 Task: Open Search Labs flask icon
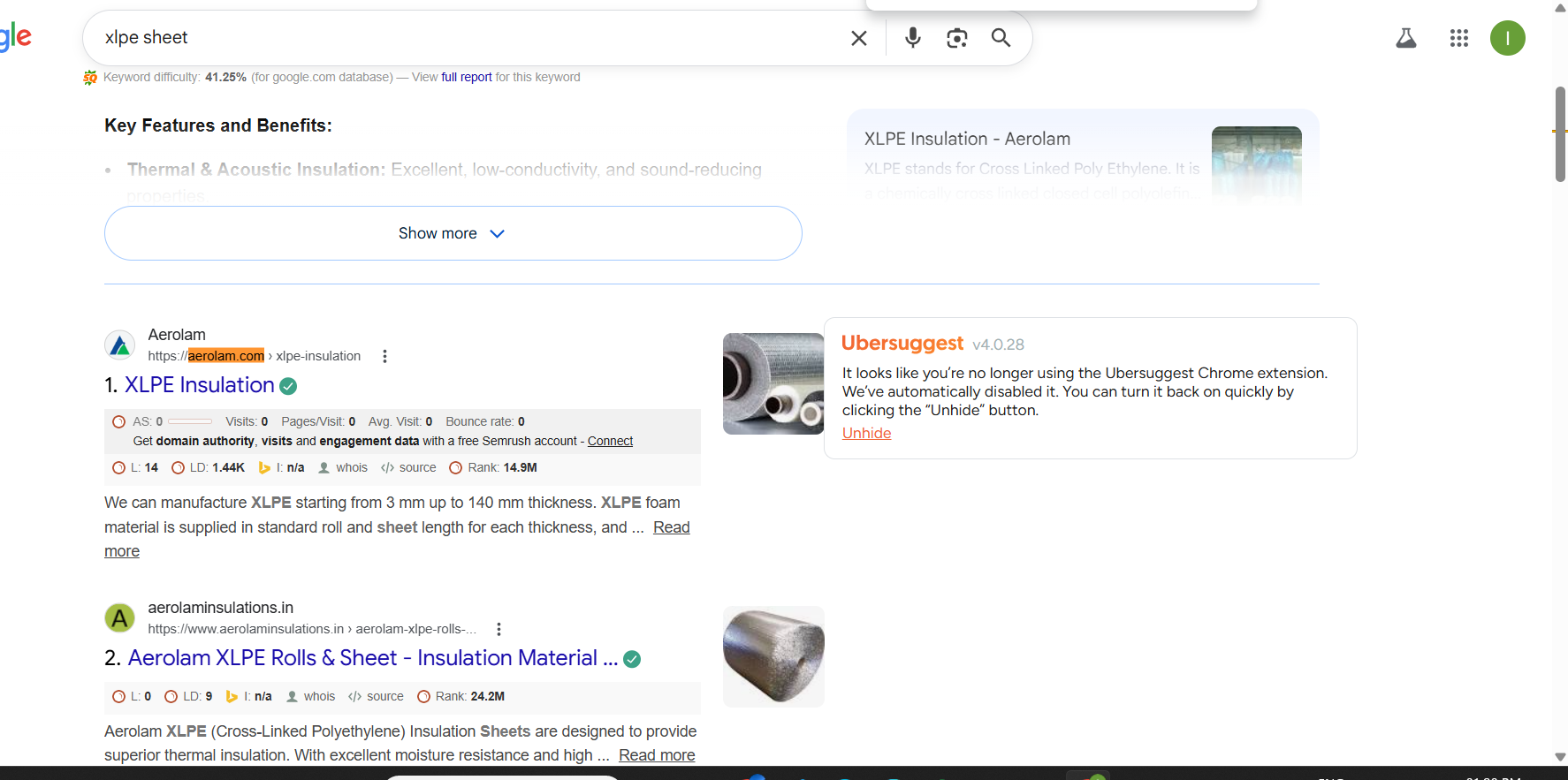(x=1406, y=38)
